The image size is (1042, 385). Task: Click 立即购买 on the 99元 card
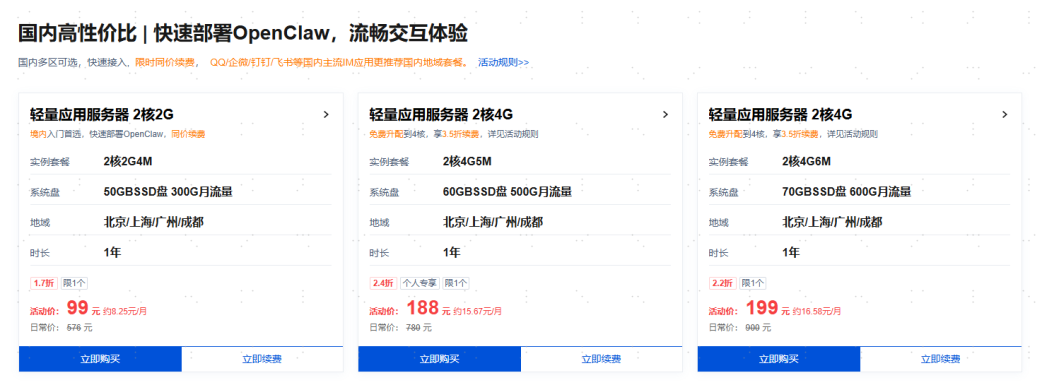pyautogui.click(x=100, y=359)
